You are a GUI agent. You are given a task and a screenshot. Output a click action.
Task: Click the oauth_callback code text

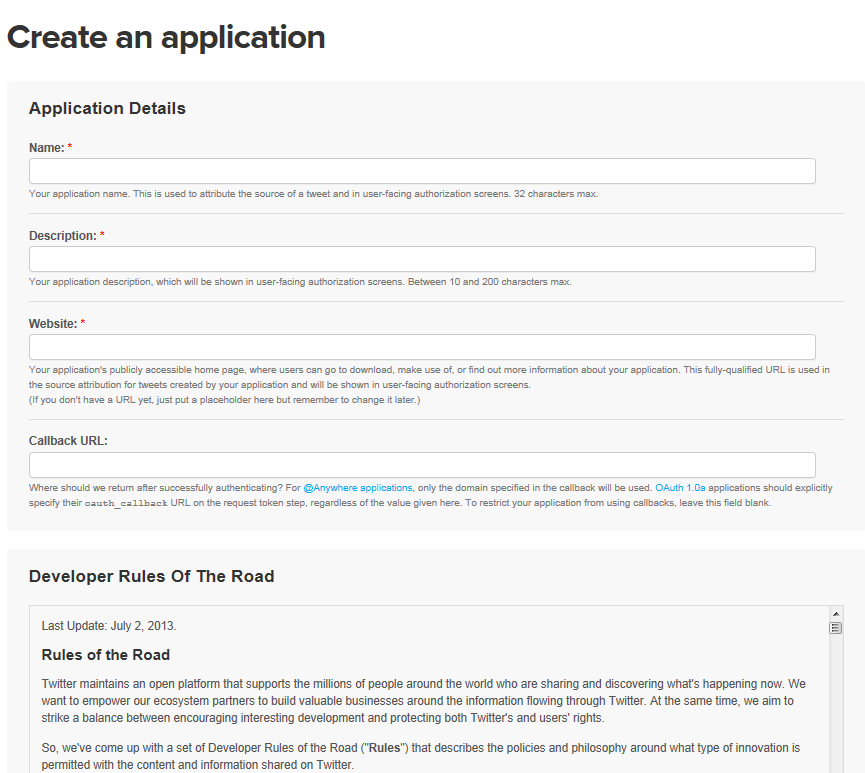(x=126, y=503)
